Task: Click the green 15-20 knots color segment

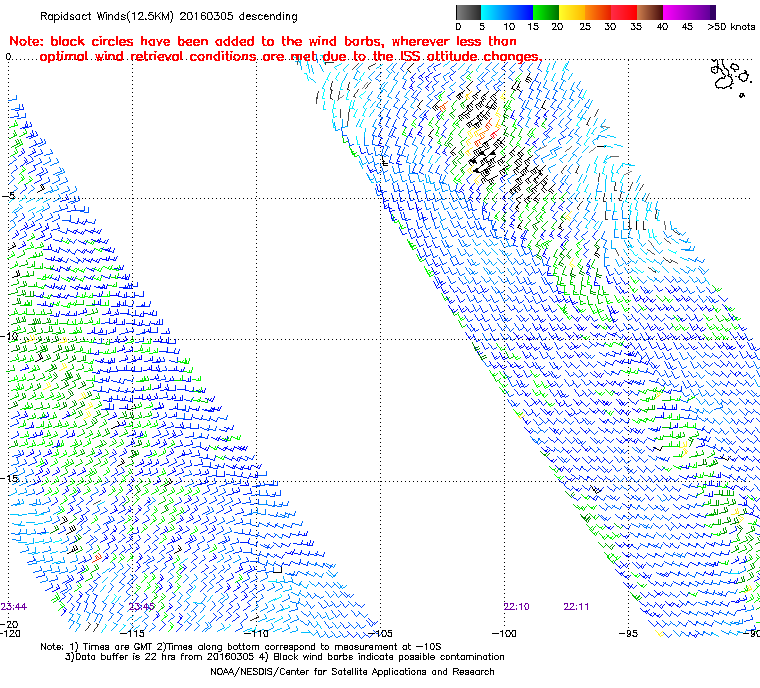Action: 546,12
